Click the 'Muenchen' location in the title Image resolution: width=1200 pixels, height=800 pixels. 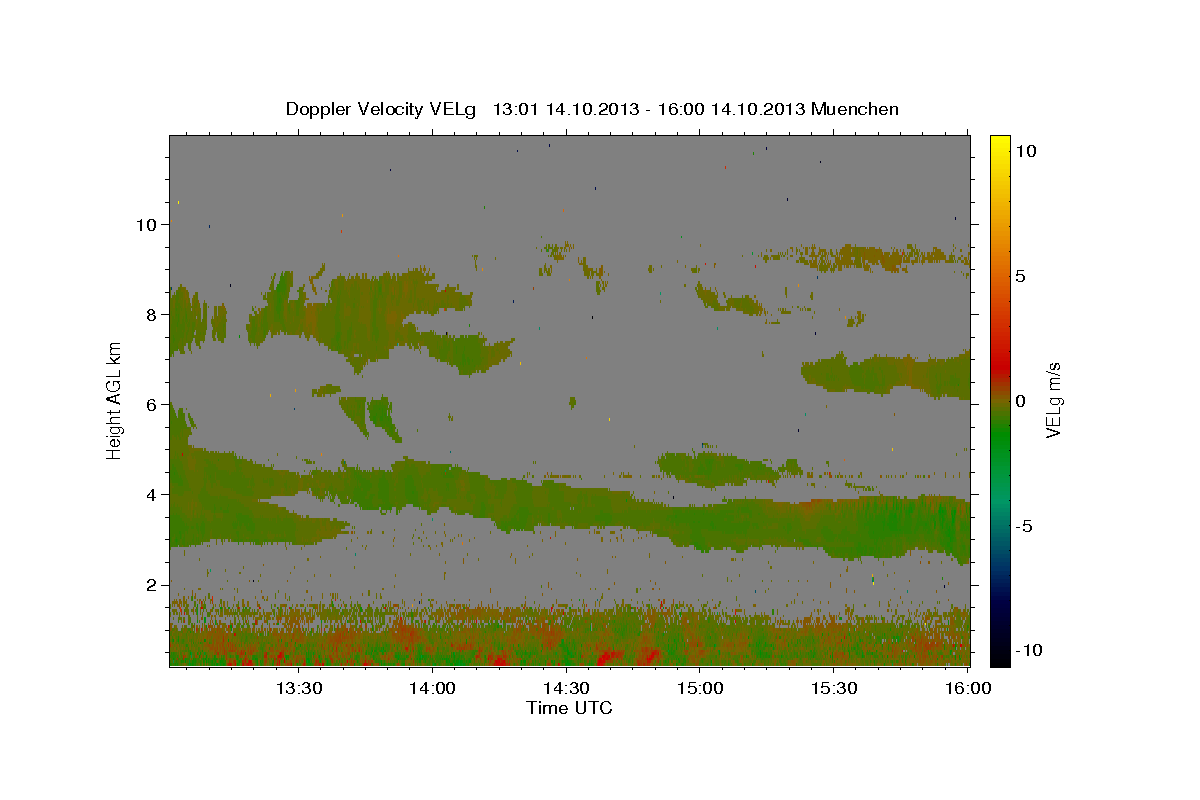click(855, 109)
